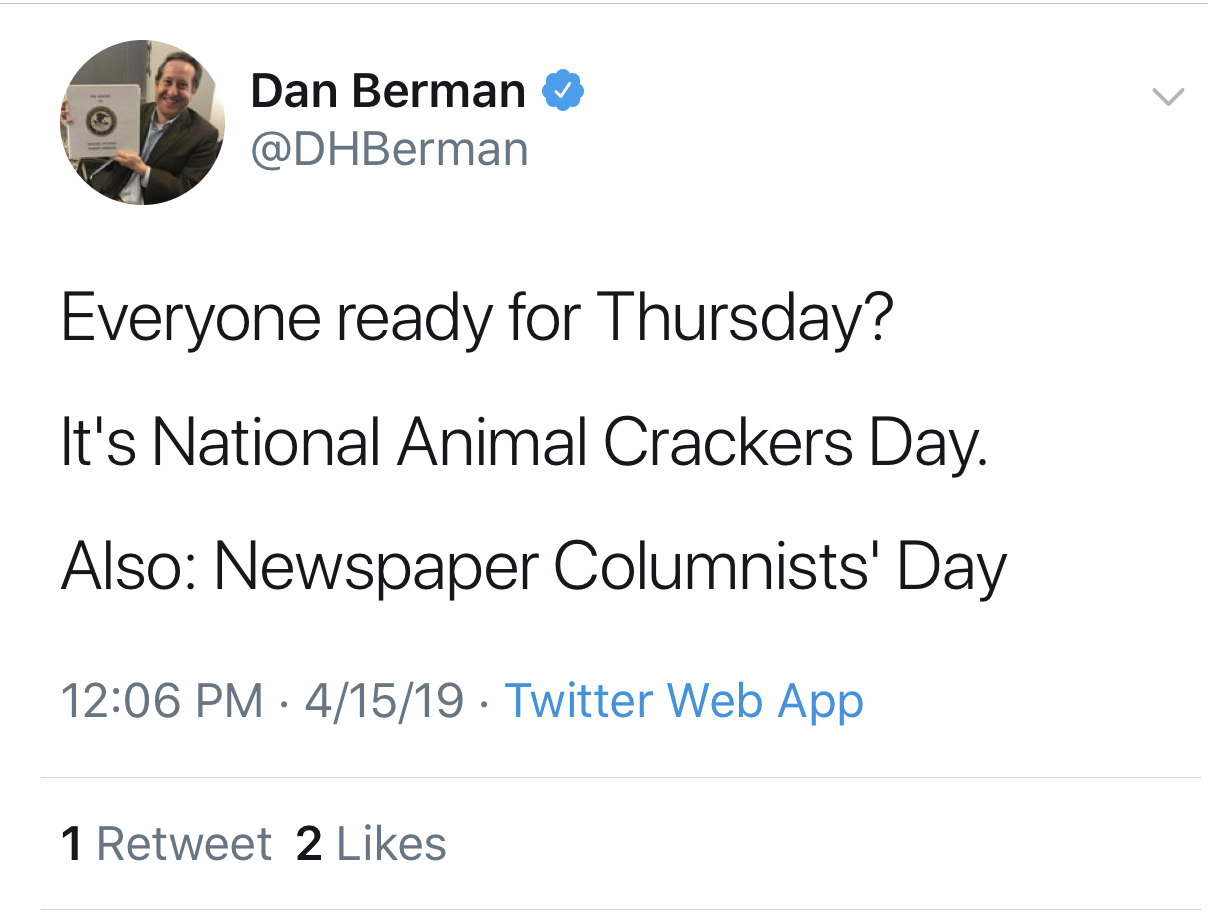Click the 12:06 PM timestamp
The height and width of the screenshot is (916, 1208).
pos(162,700)
